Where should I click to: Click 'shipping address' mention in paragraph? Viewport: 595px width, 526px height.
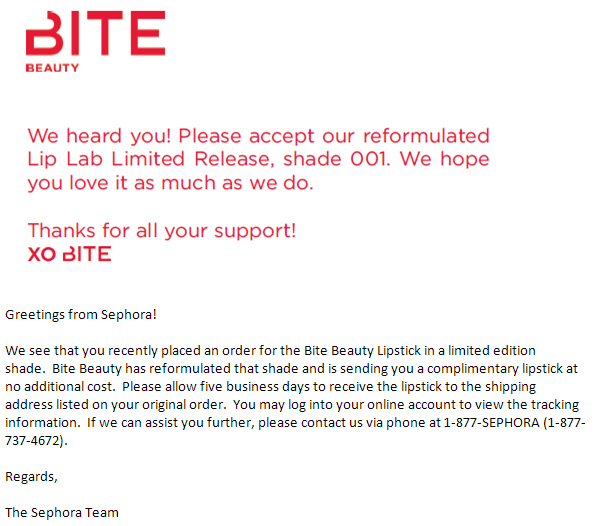click(511, 386)
